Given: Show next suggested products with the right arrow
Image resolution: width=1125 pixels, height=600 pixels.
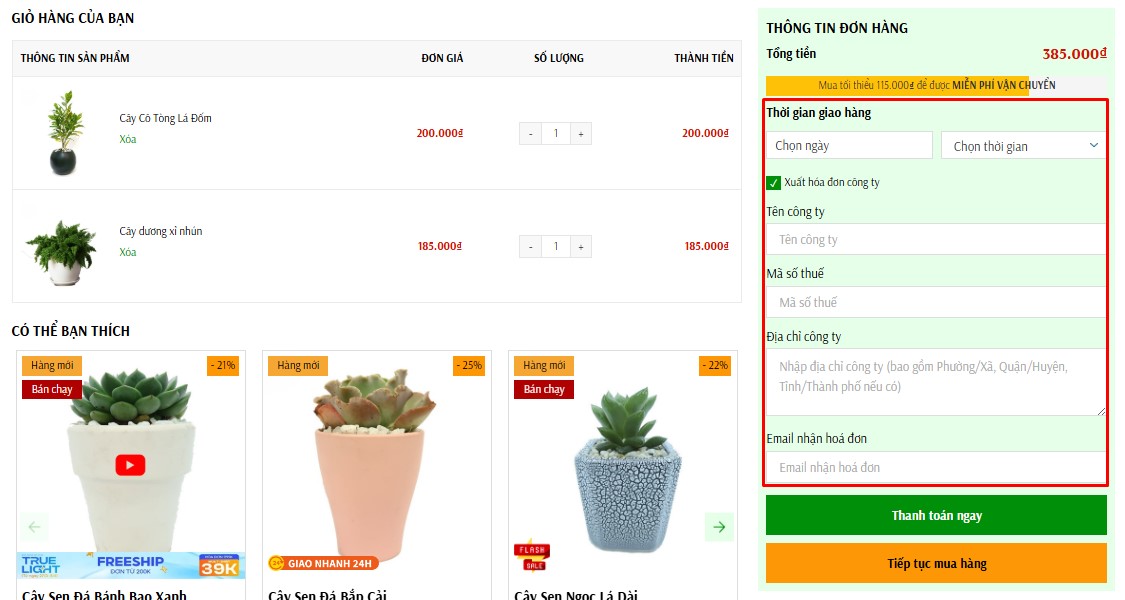Looking at the screenshot, I should tap(719, 527).
